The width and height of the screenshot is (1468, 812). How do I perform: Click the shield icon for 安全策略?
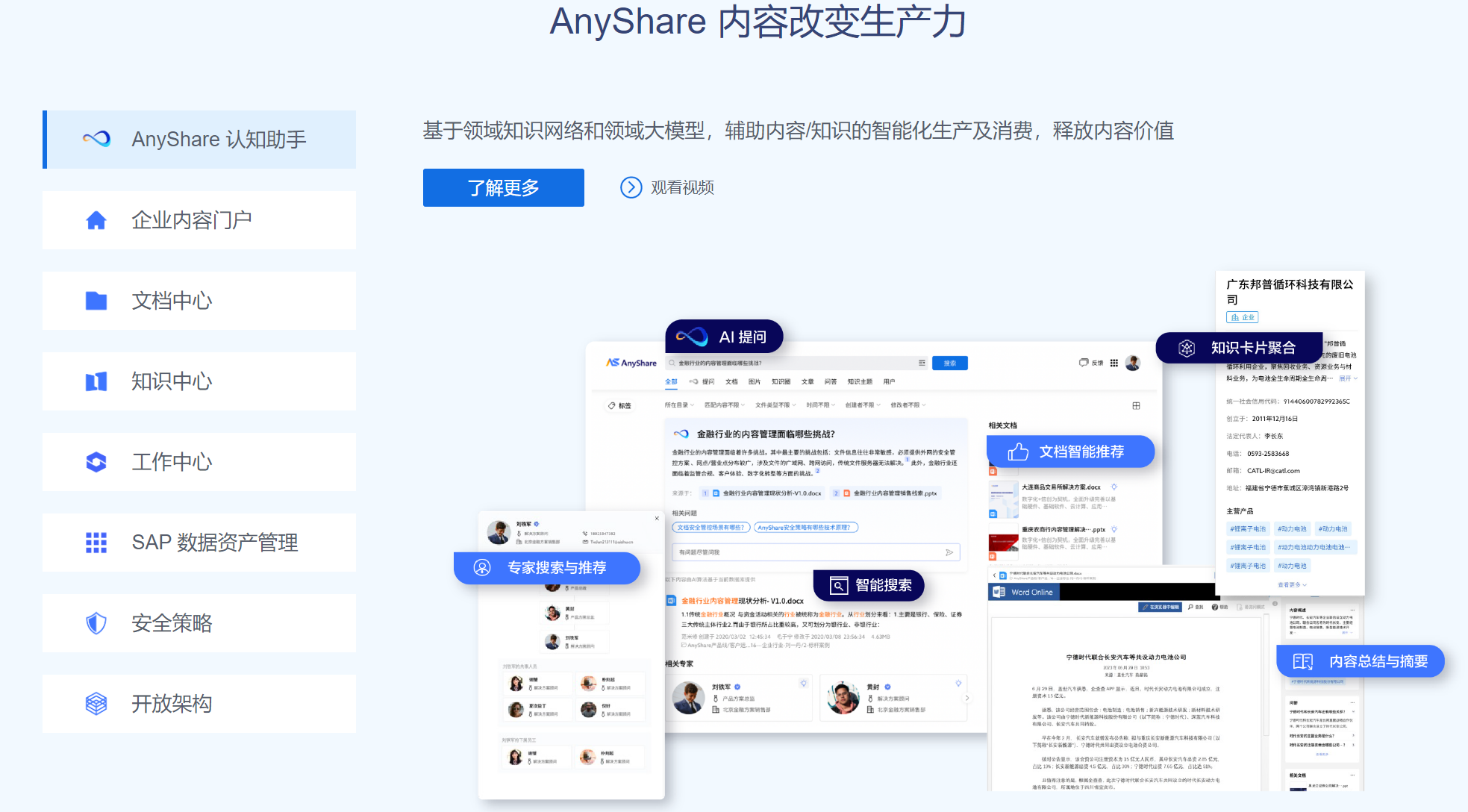point(96,623)
